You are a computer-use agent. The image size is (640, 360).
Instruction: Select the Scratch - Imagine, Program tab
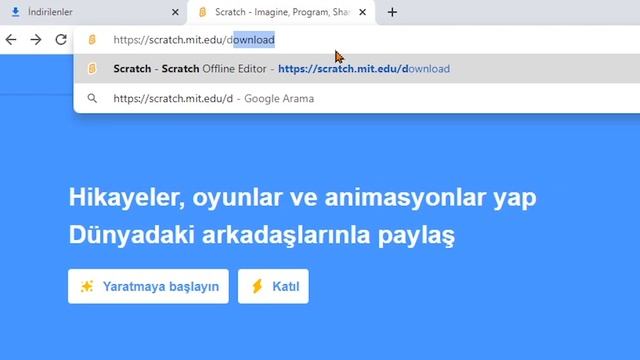coord(282,12)
